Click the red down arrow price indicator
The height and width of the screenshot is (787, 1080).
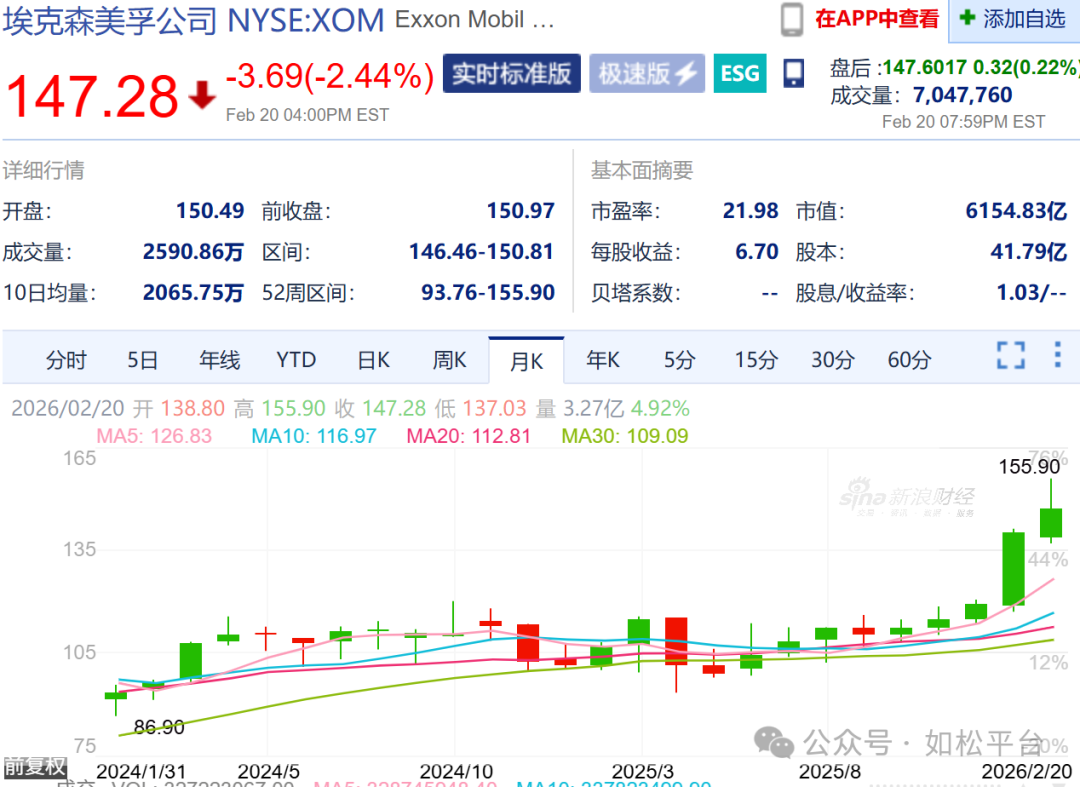(x=203, y=95)
